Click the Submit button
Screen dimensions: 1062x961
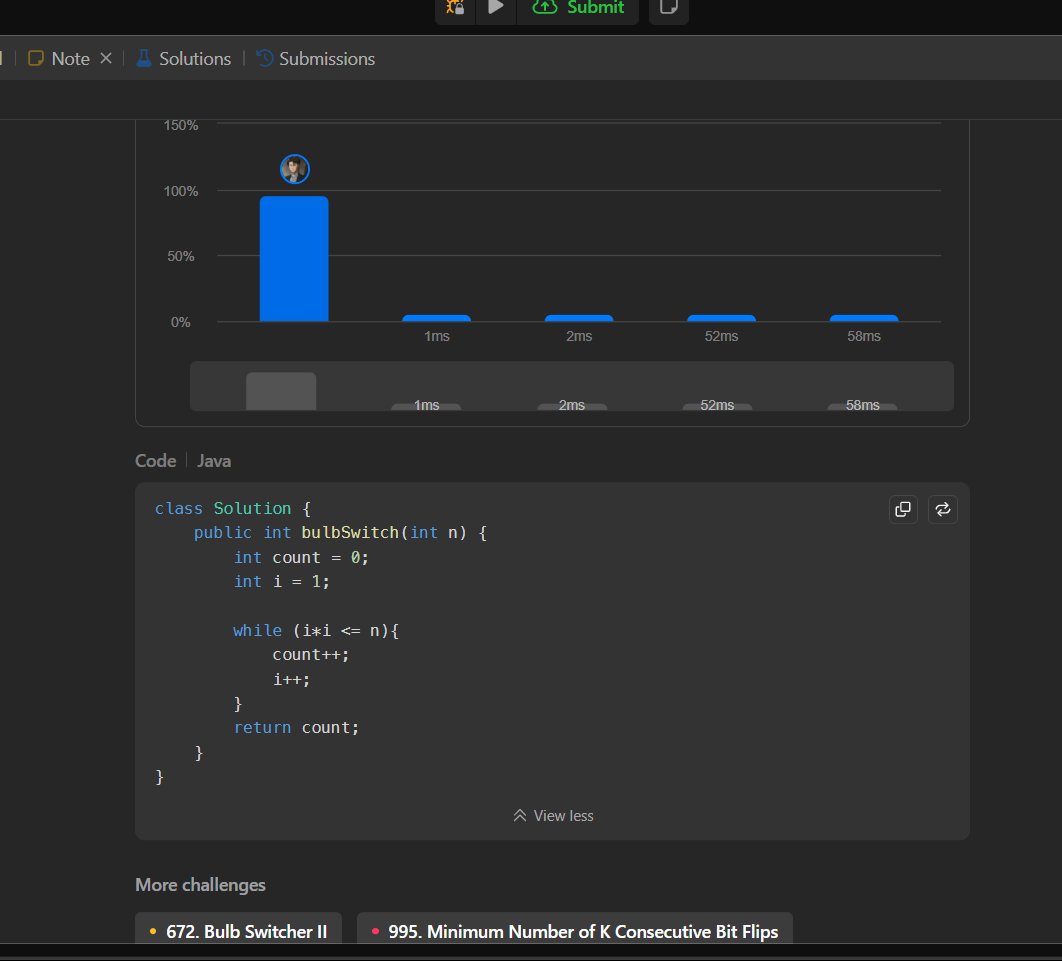(578, 8)
